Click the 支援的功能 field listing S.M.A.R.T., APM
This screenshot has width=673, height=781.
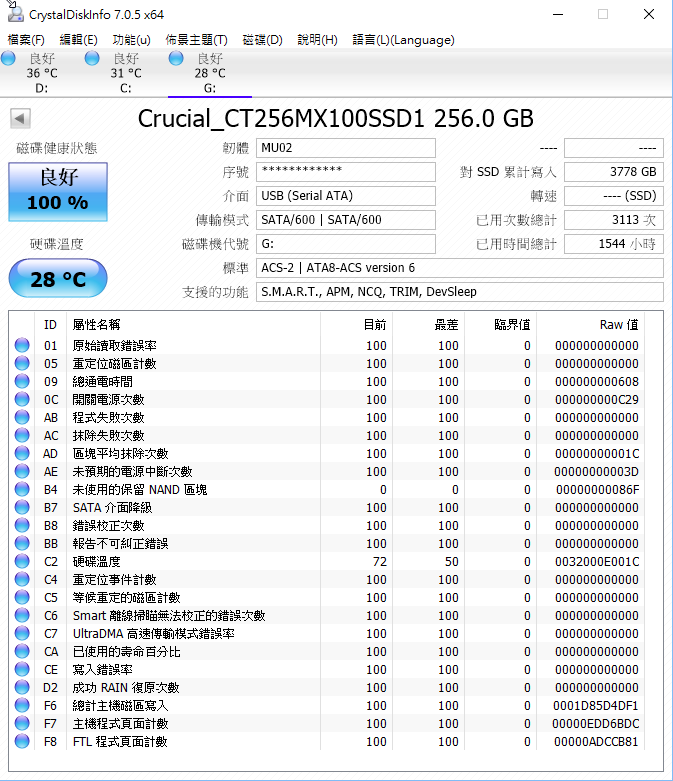[460, 291]
